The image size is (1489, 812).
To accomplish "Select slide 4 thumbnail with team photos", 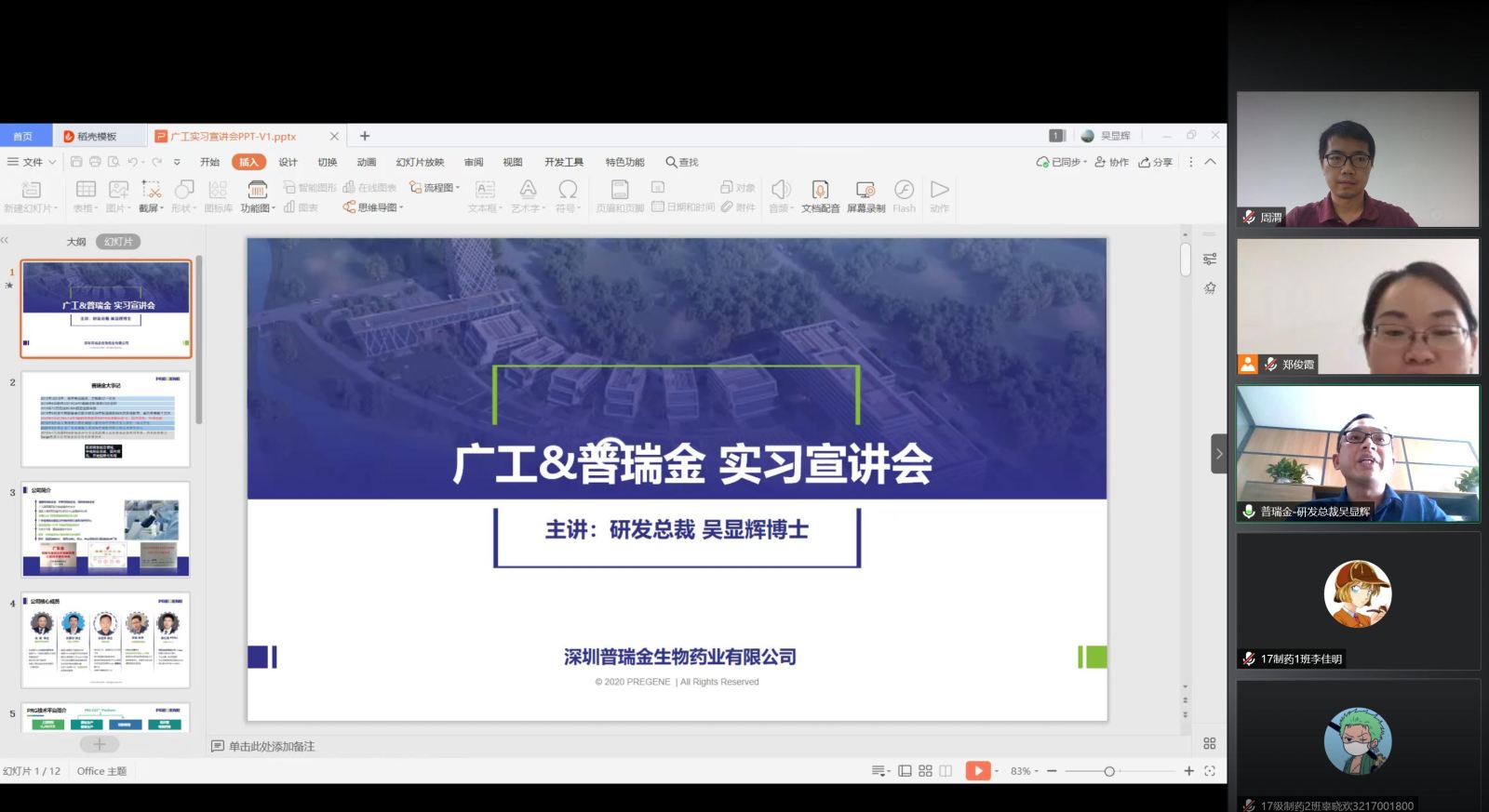I will [x=105, y=640].
